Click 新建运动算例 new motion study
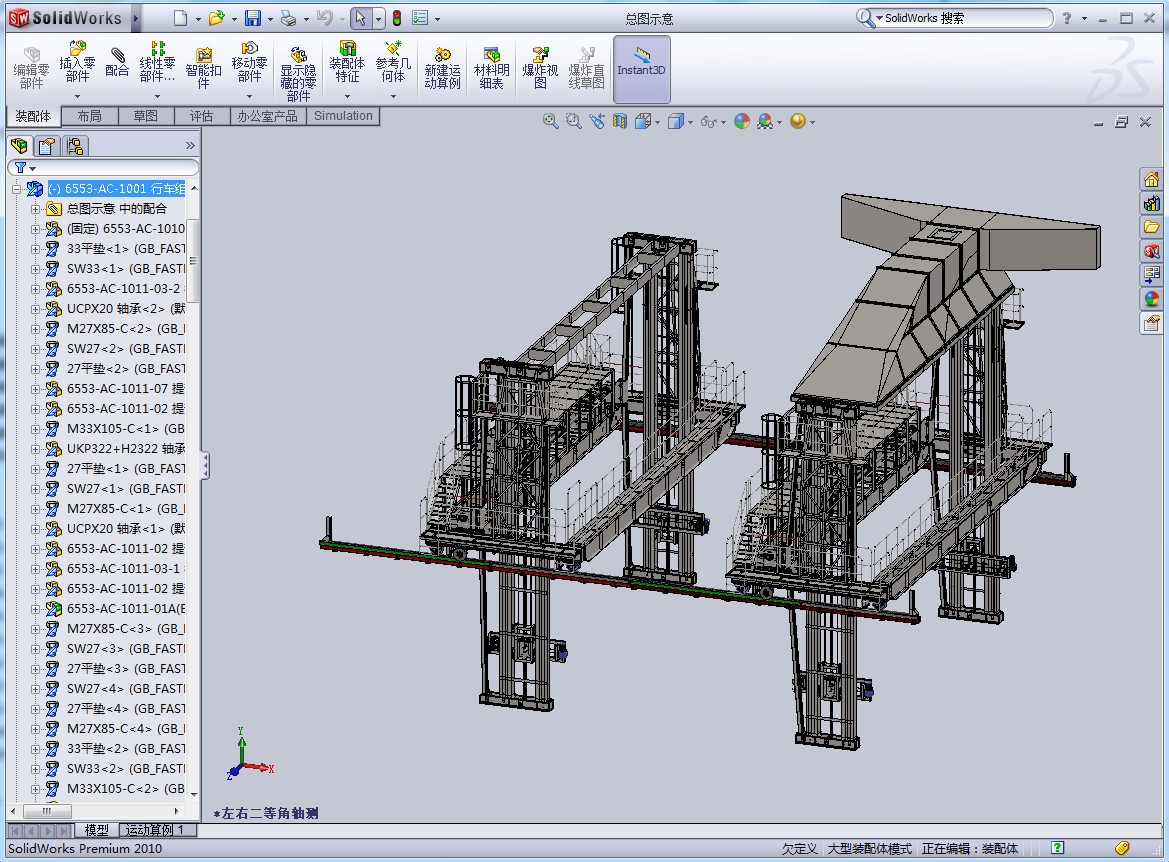This screenshot has width=1169, height=862. (x=442, y=68)
